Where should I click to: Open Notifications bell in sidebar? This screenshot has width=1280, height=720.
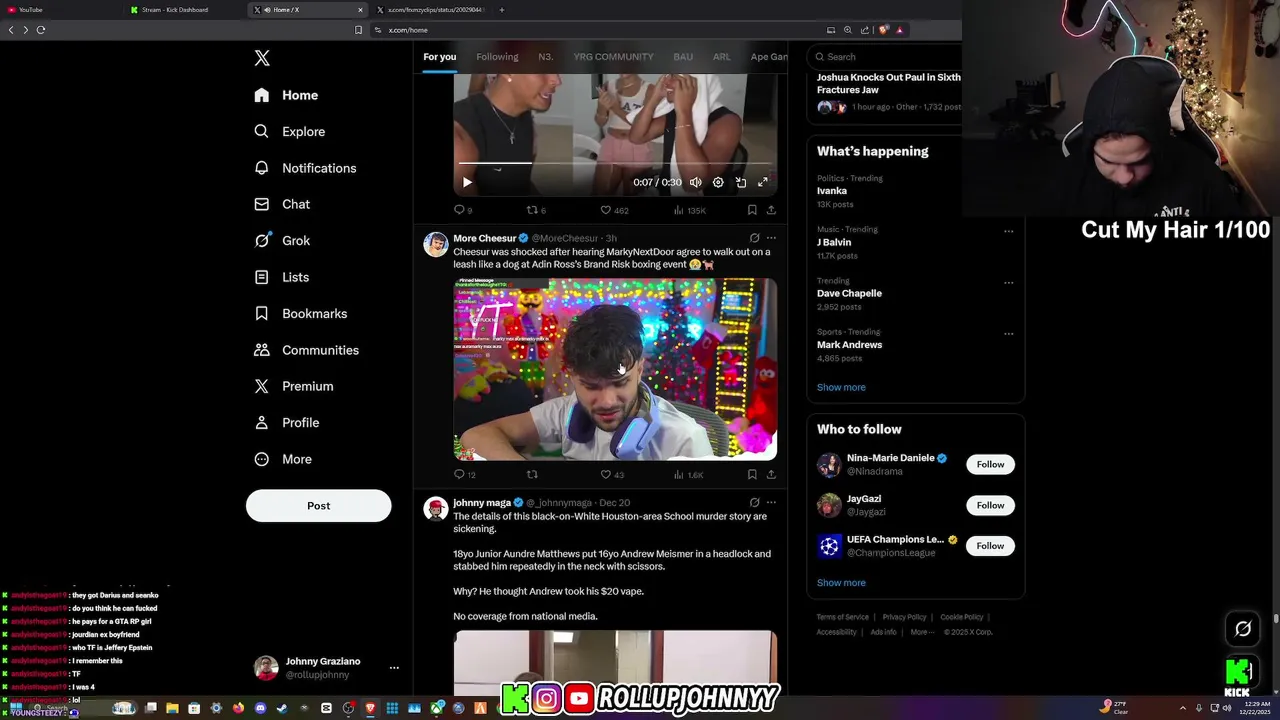tap(261, 168)
